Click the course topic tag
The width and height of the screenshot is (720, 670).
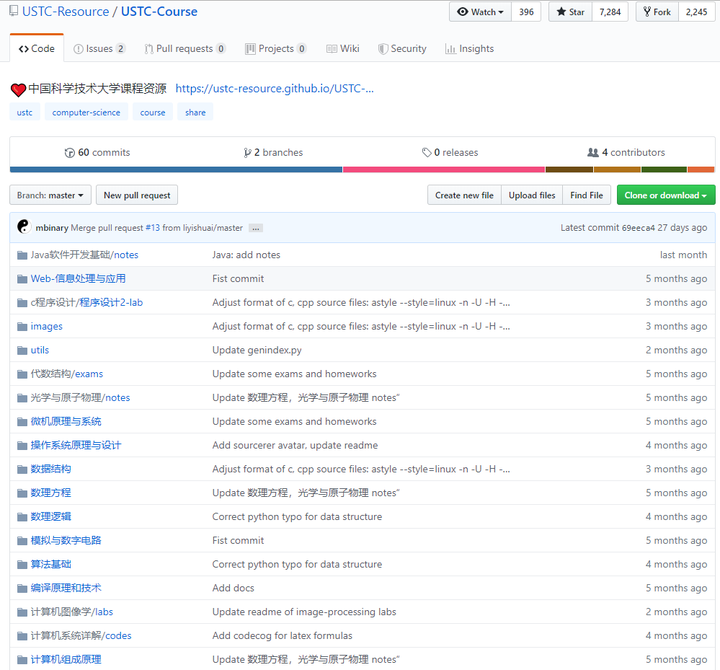pos(152,113)
